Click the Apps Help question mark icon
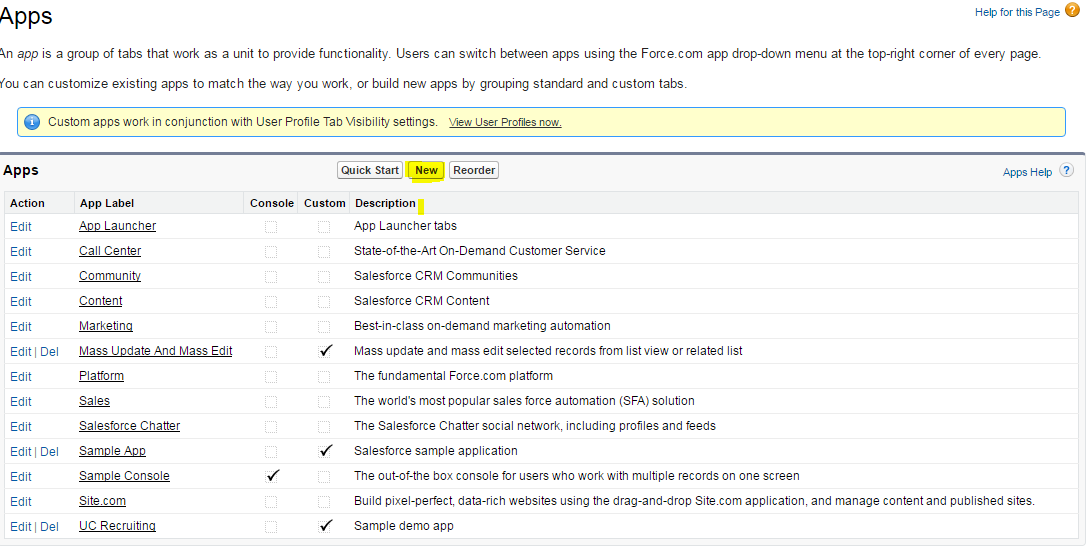Viewport: 1089px width, 555px height. [1066, 170]
